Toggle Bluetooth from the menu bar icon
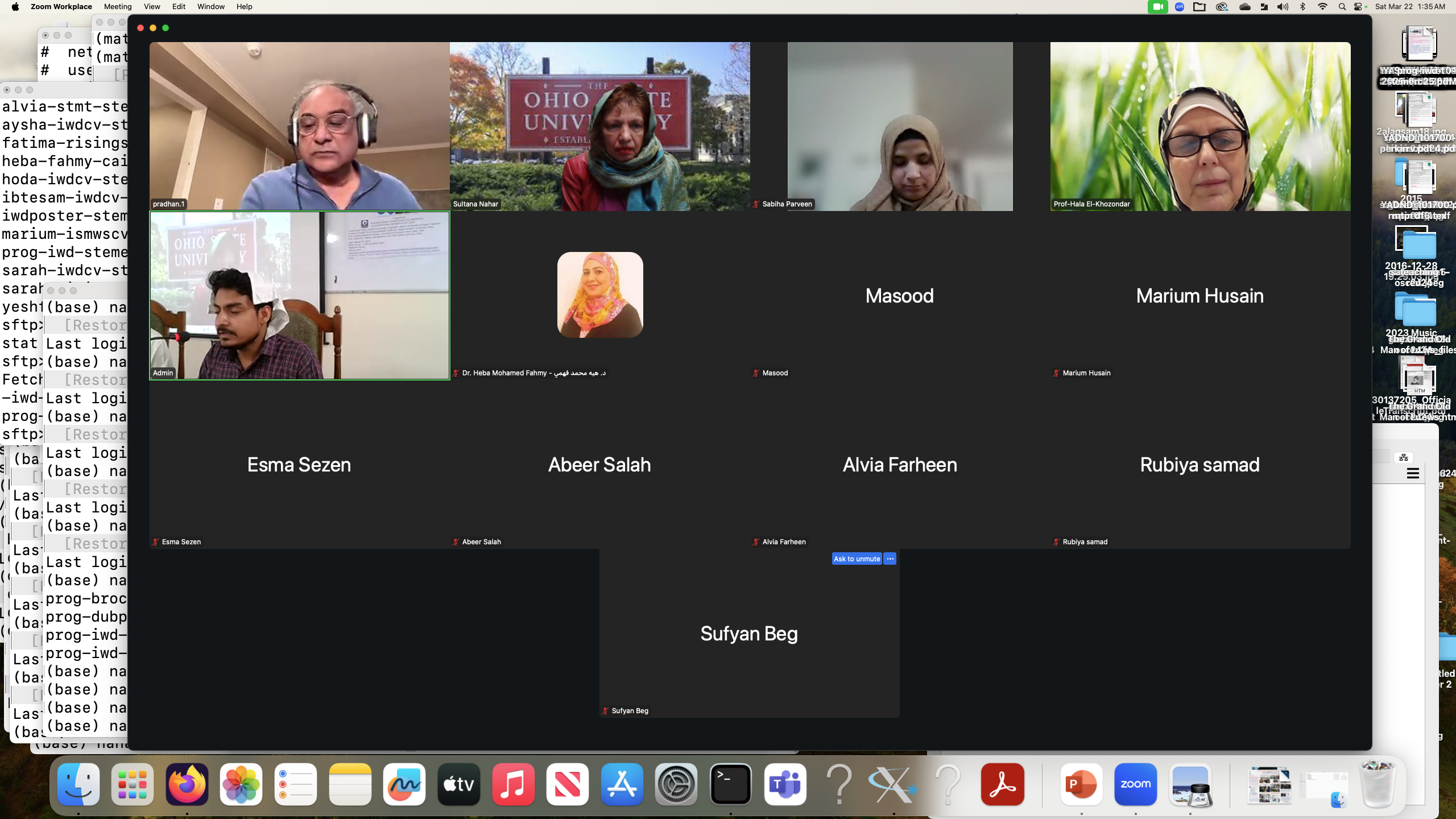 click(x=1302, y=7)
